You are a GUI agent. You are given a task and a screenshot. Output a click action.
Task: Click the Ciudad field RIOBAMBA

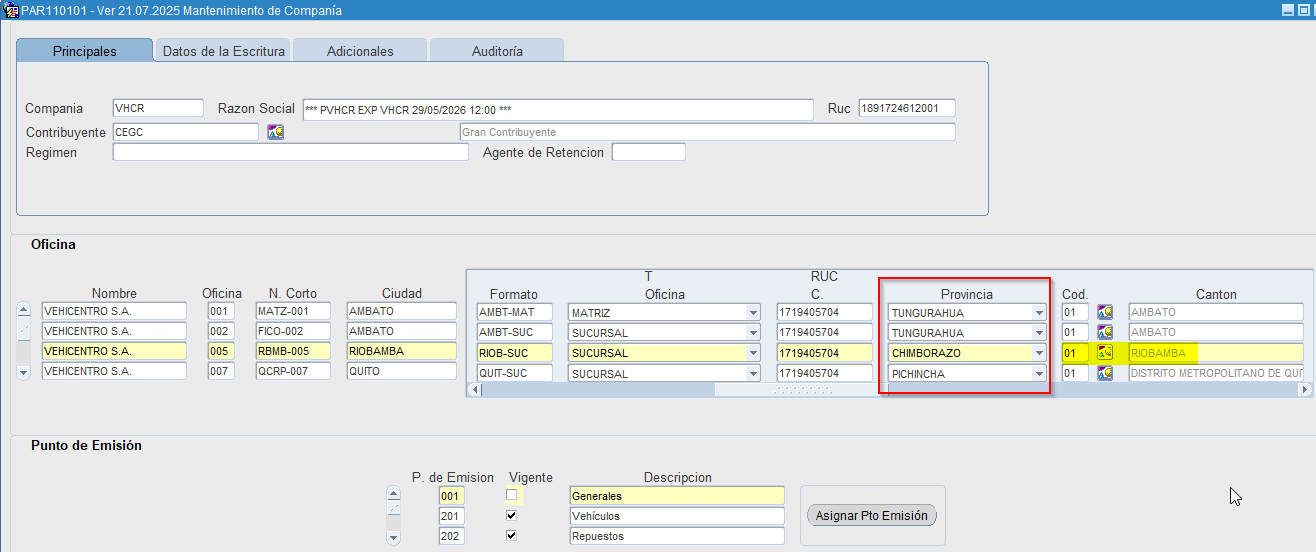[x=402, y=351]
